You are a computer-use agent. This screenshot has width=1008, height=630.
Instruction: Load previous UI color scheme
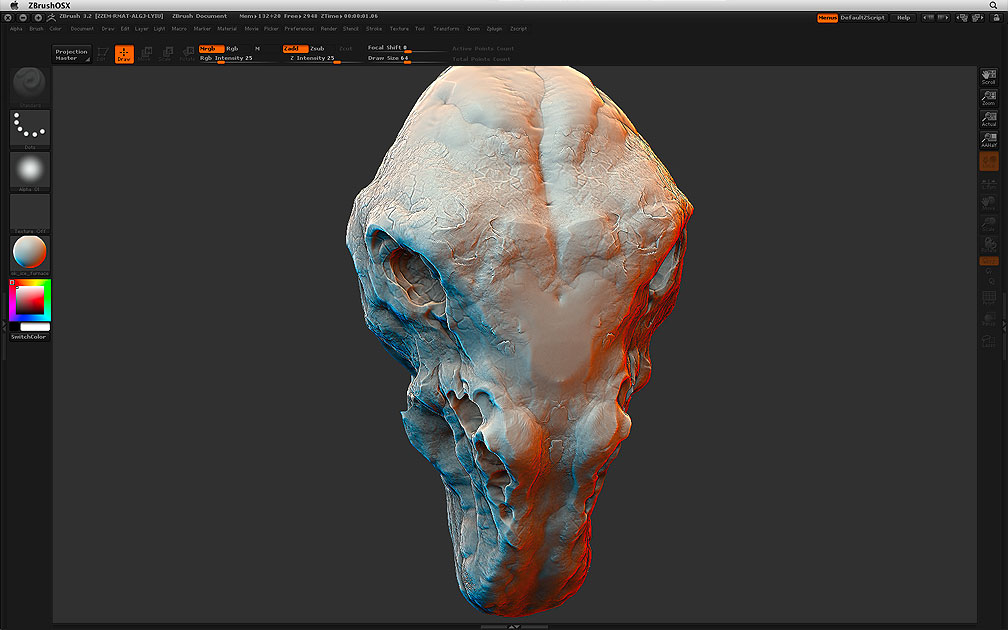tap(962, 18)
